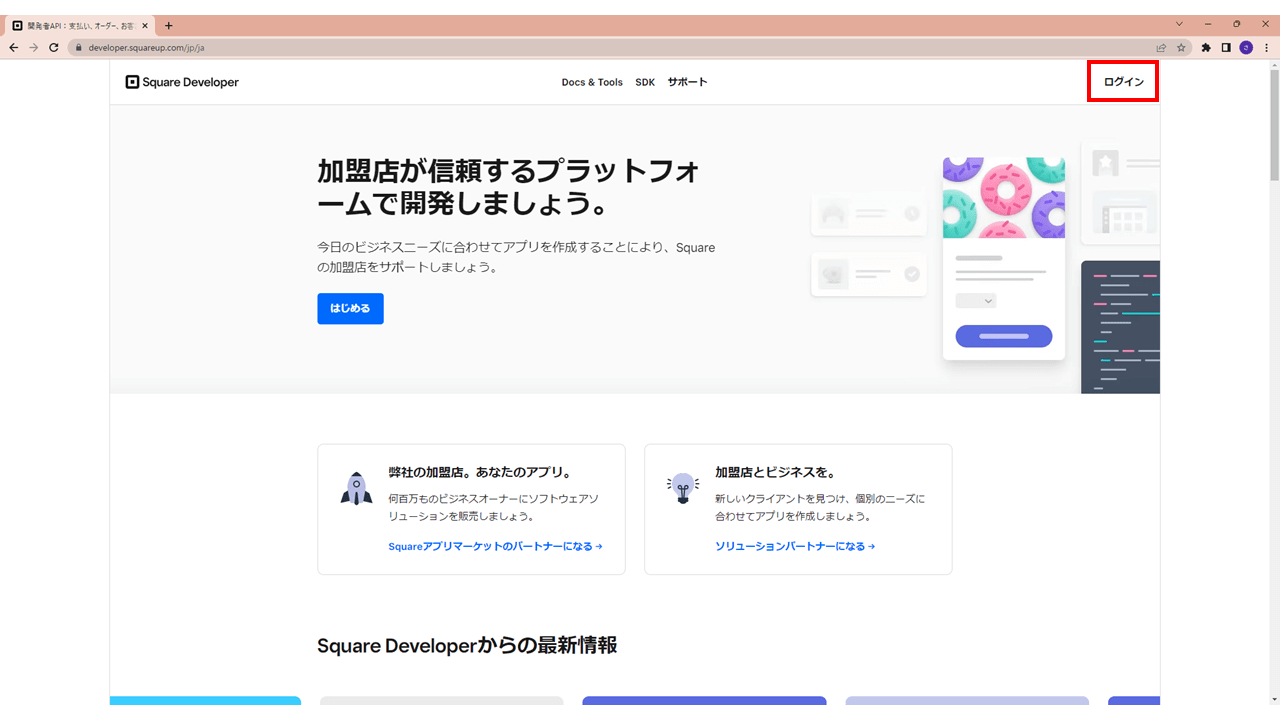The image size is (1280, 720).
Task: Reload the current page
Action: pos(54,47)
